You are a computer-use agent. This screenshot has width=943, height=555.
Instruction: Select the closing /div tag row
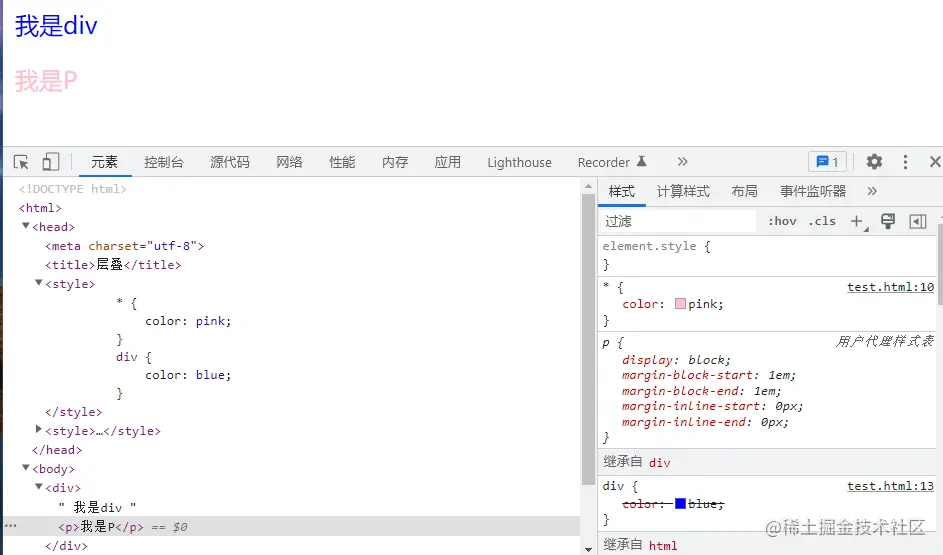point(66,545)
